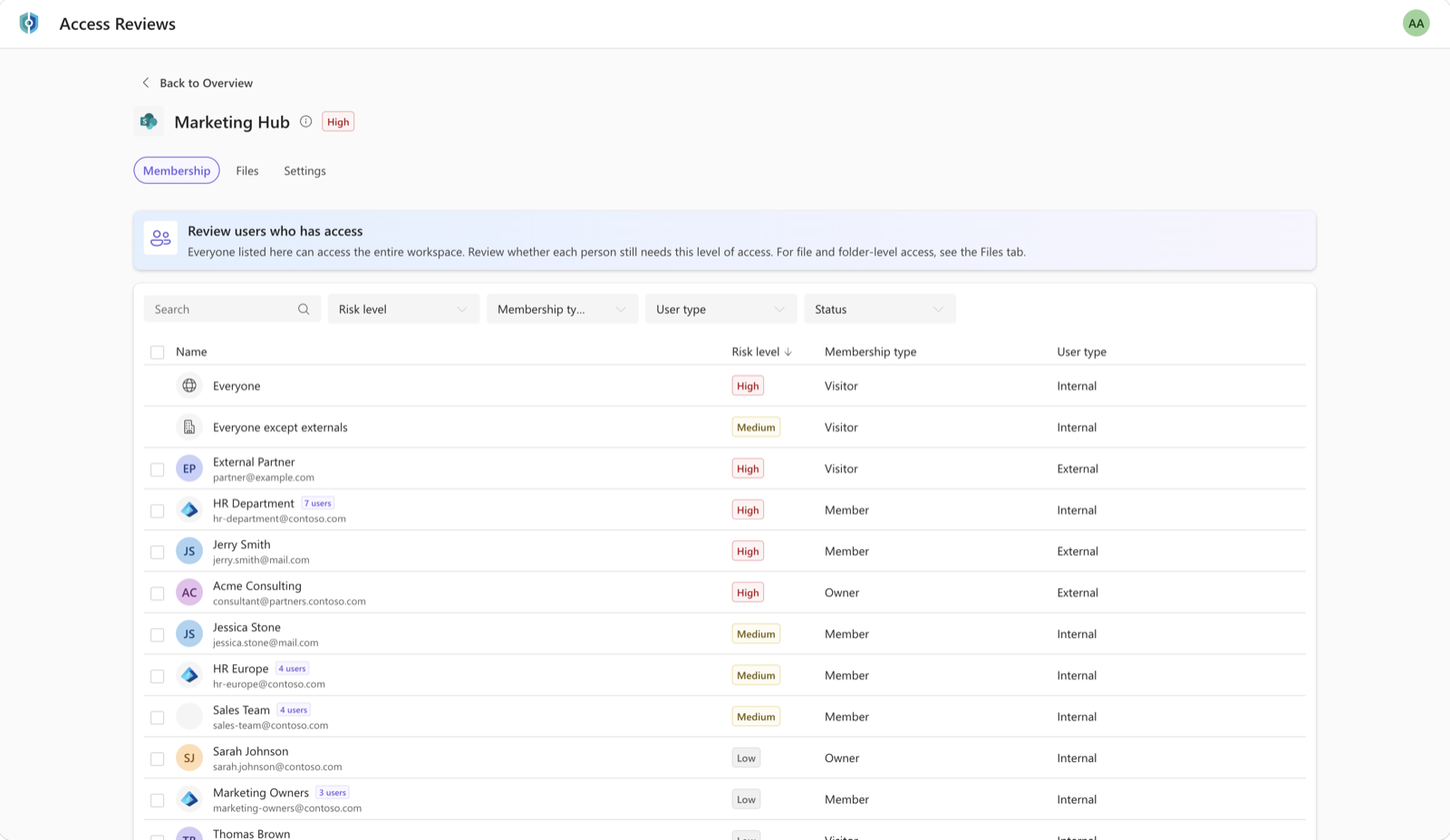
Task: Check the Jessica Stone row checkbox
Action: click(x=158, y=635)
